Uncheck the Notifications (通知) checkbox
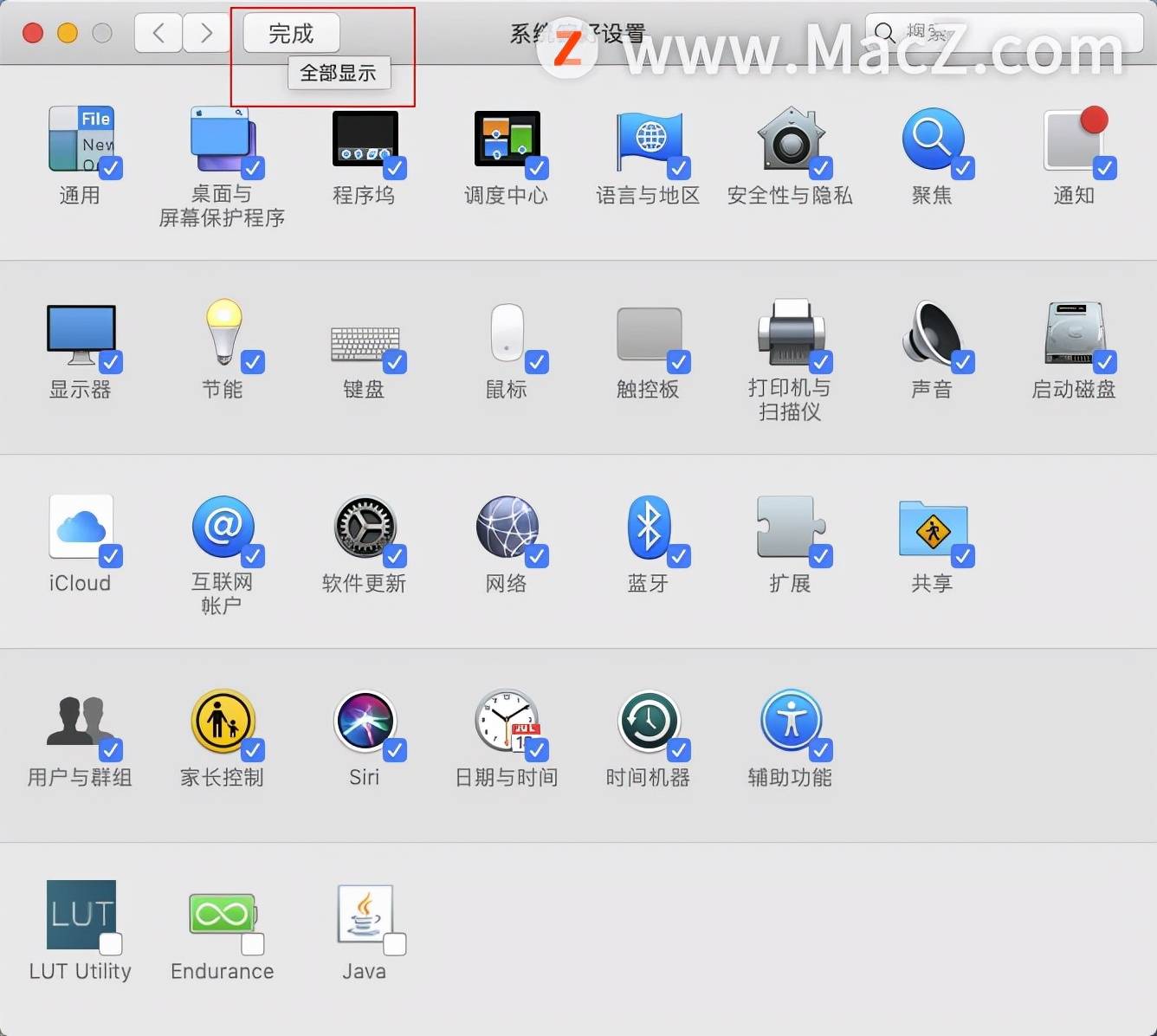 (x=1105, y=167)
